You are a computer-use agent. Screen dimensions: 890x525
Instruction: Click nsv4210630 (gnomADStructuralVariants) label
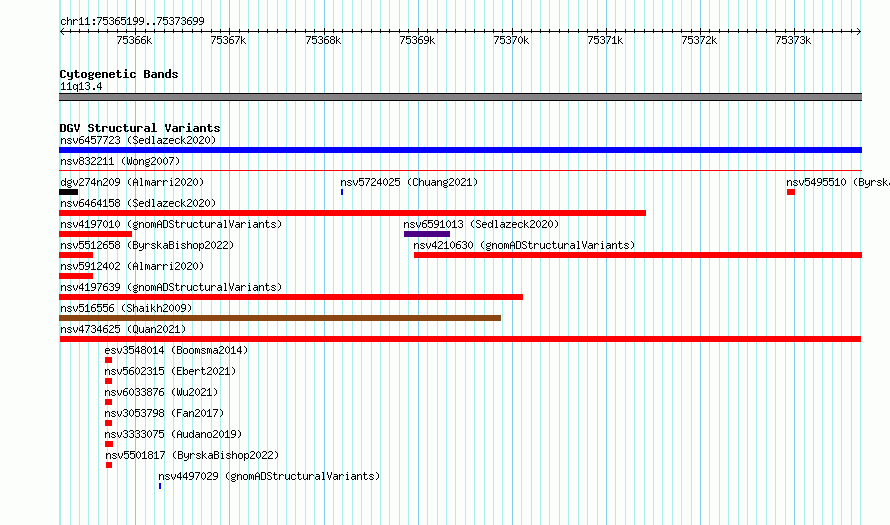pyautogui.click(x=524, y=245)
